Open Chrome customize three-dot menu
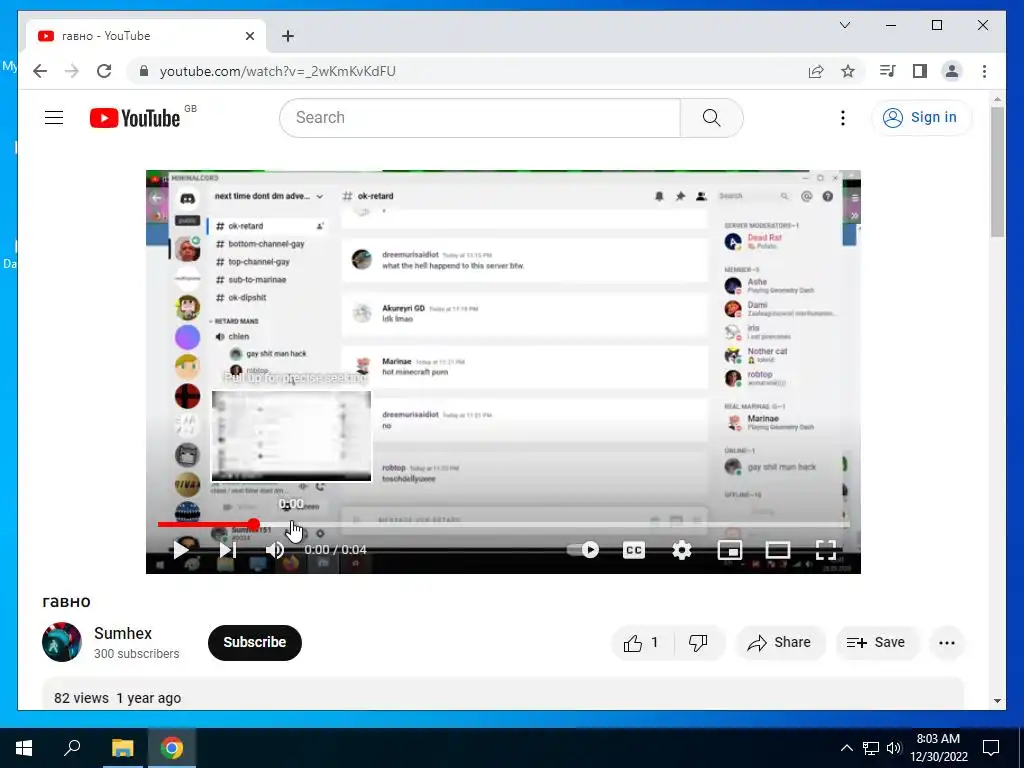The height and width of the screenshot is (768, 1024). (x=984, y=71)
